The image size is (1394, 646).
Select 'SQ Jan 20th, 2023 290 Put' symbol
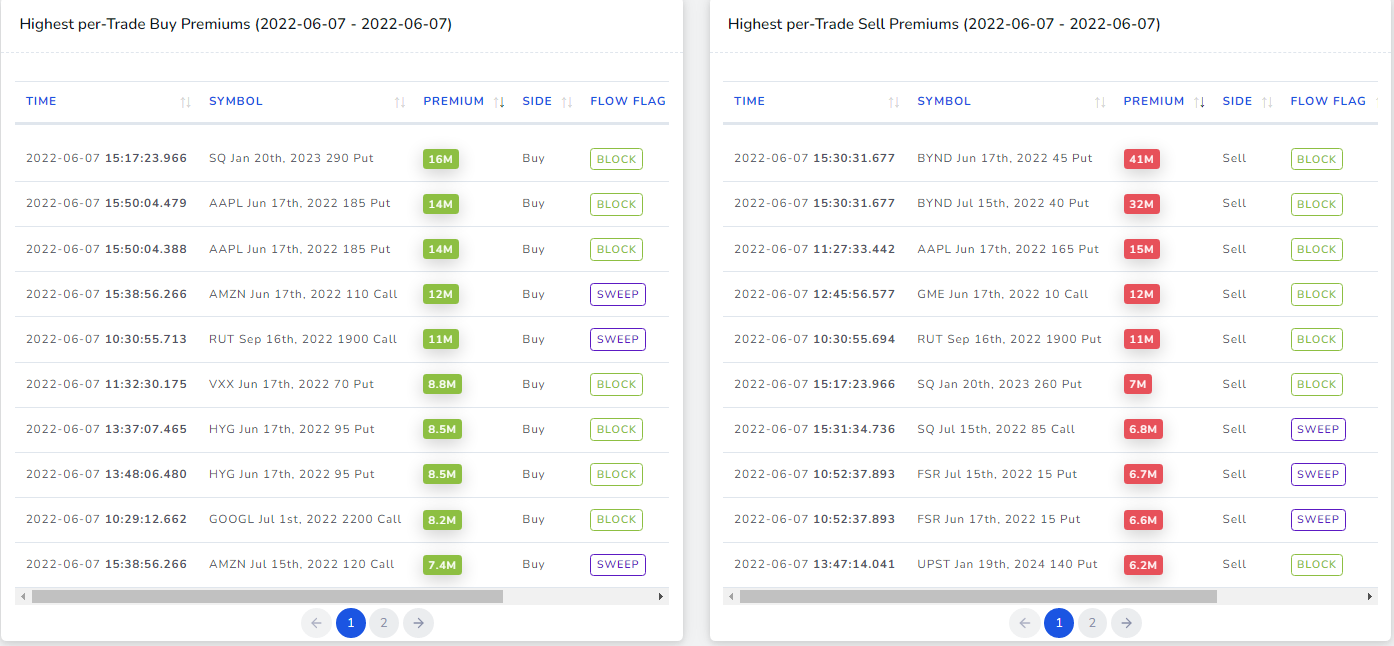coord(291,158)
